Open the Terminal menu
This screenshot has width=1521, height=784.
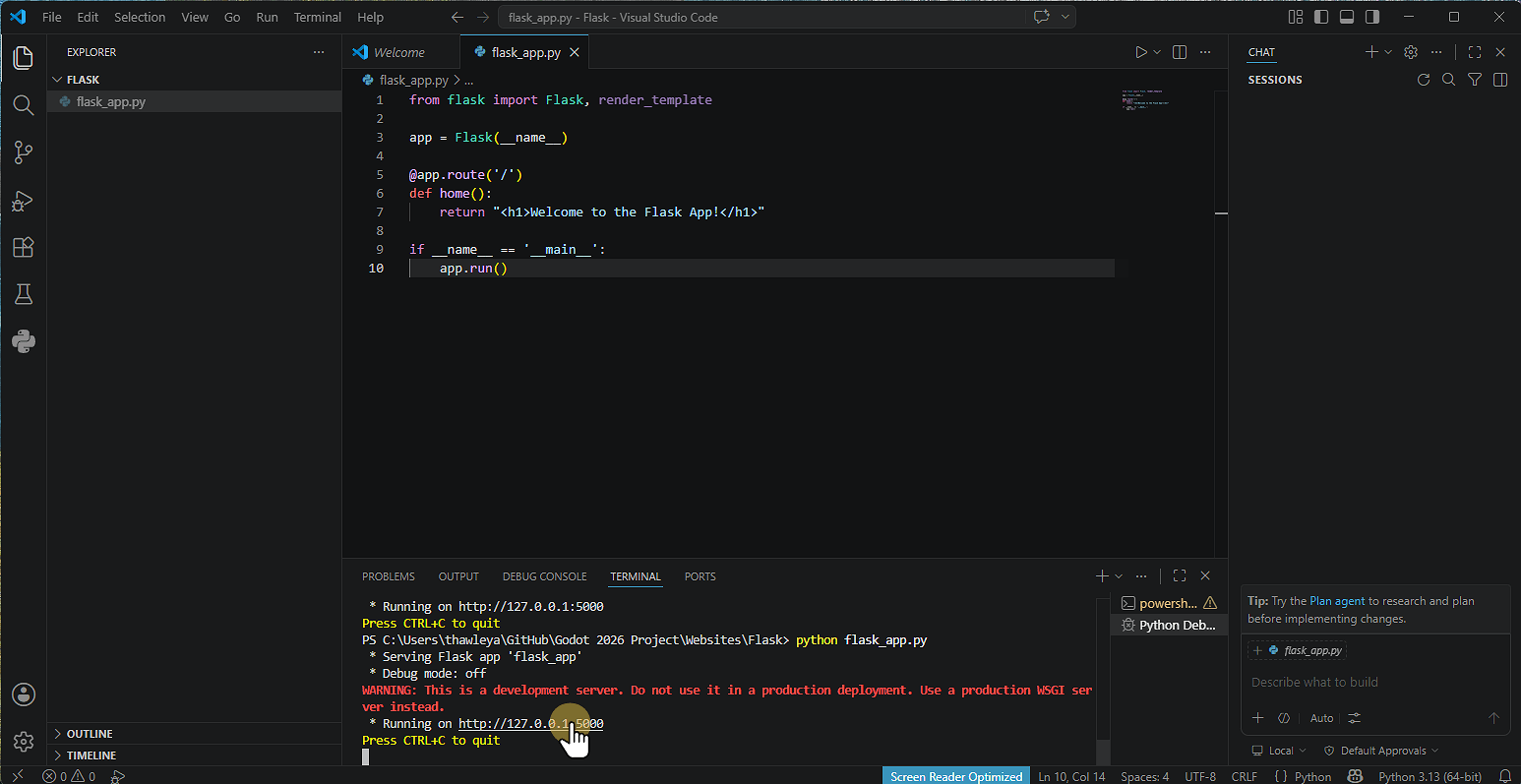tap(318, 17)
